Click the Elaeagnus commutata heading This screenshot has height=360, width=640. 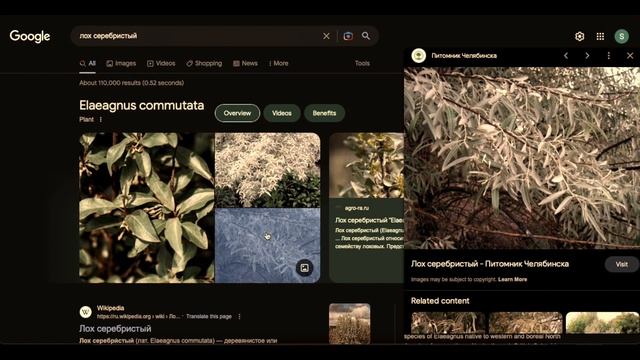click(x=142, y=105)
